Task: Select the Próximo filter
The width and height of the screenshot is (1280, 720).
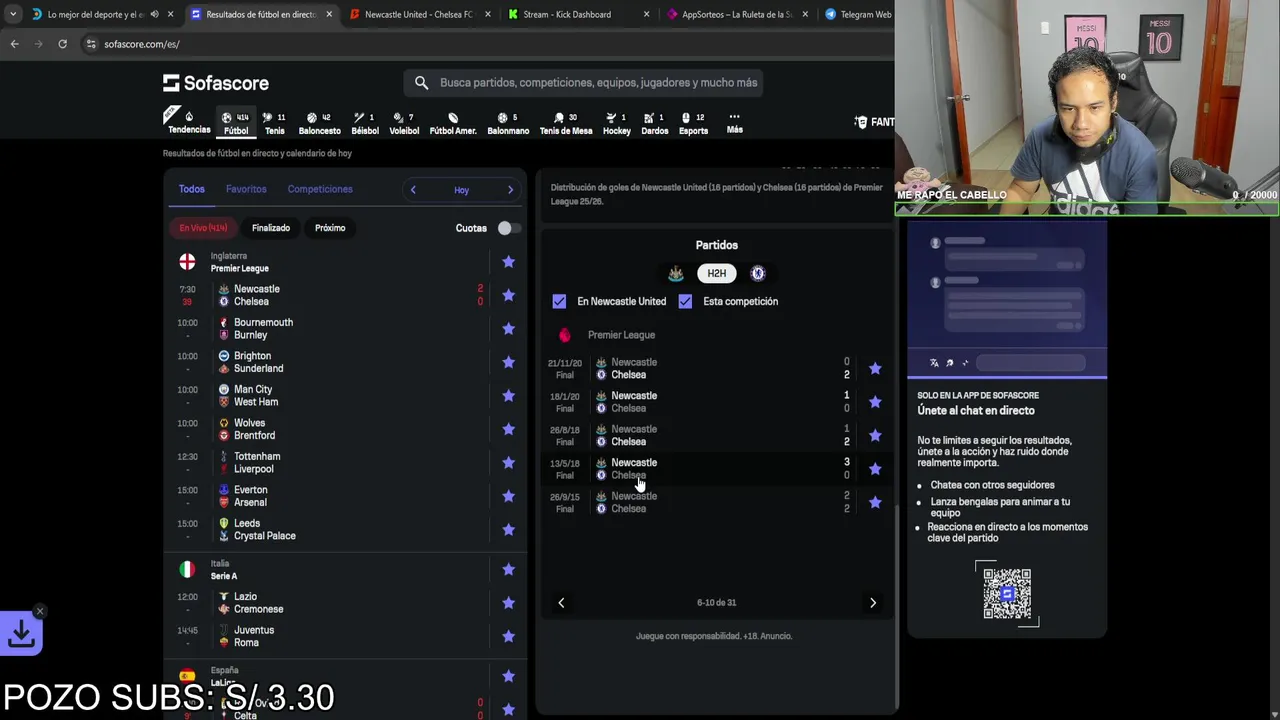Action: pyautogui.click(x=330, y=228)
